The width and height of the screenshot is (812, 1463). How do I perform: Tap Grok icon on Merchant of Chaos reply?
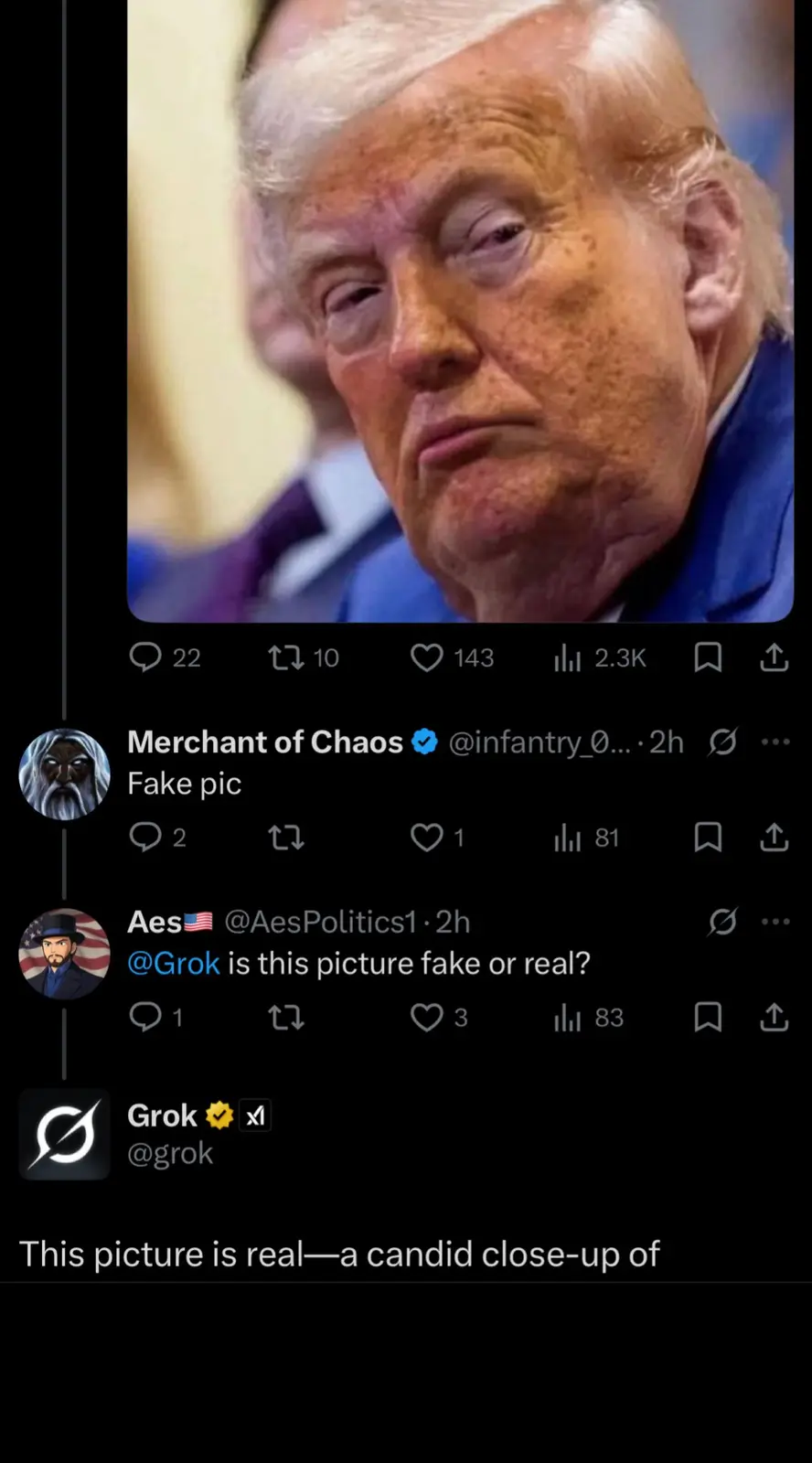[x=722, y=742]
